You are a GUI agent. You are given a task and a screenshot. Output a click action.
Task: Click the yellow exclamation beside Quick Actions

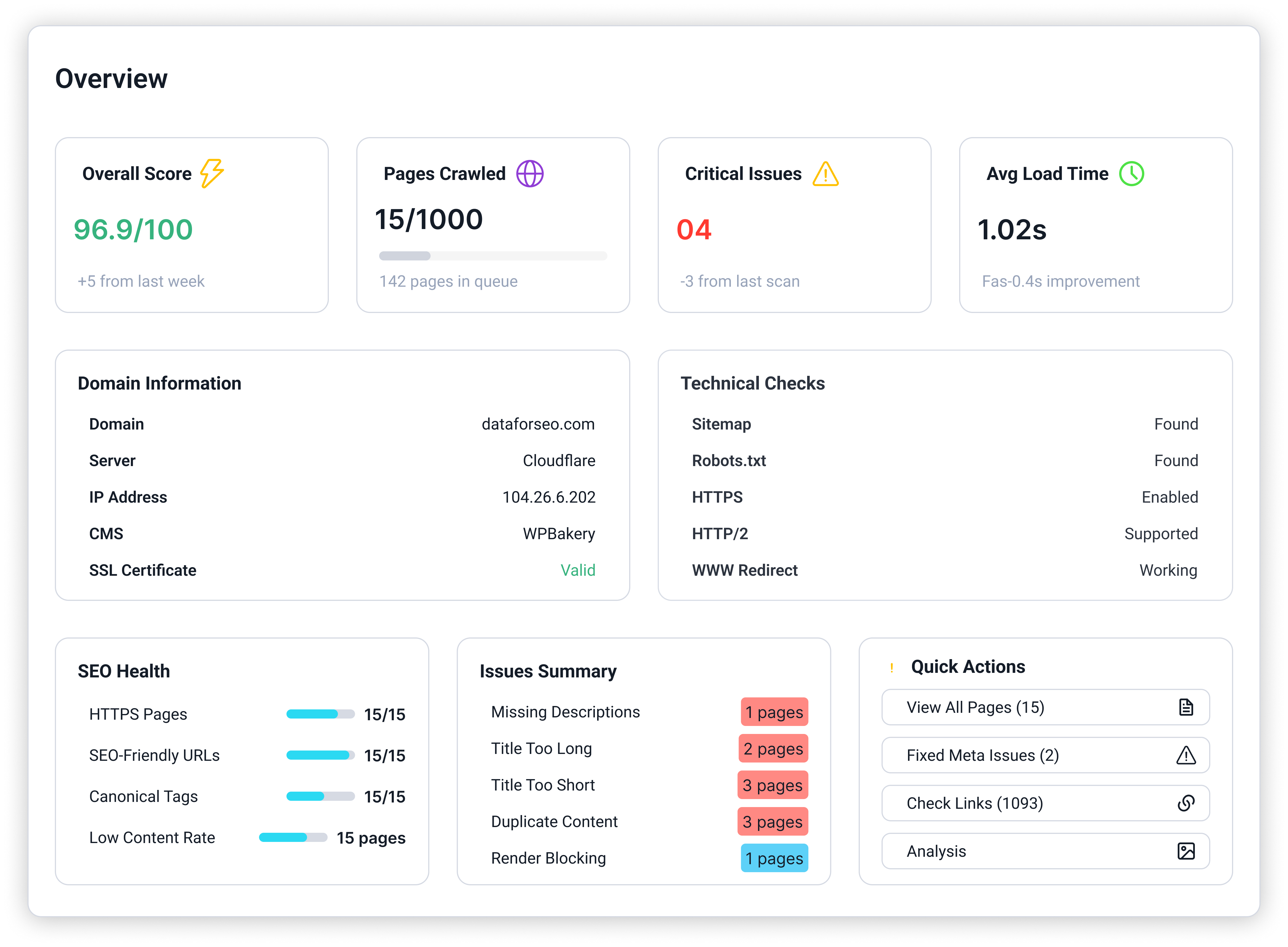(892, 666)
